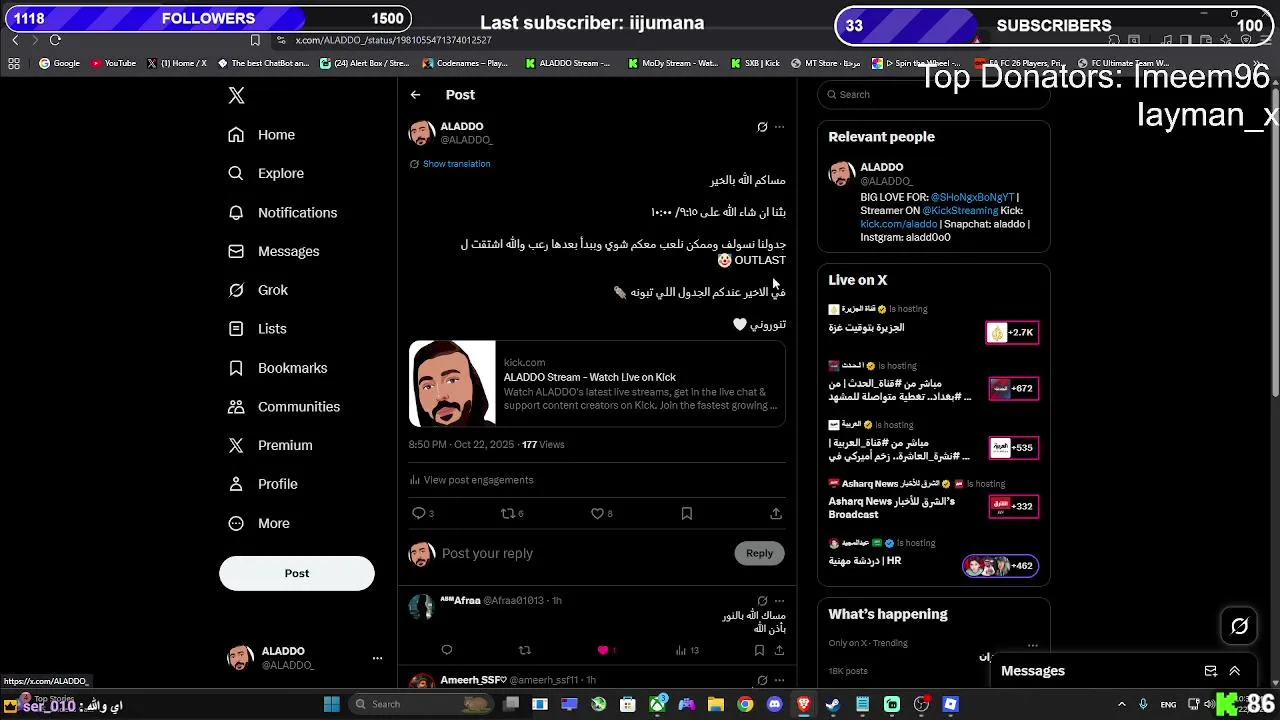The height and width of the screenshot is (720, 1280).
Task: Open Premium from the sidebar
Action: [270, 445]
